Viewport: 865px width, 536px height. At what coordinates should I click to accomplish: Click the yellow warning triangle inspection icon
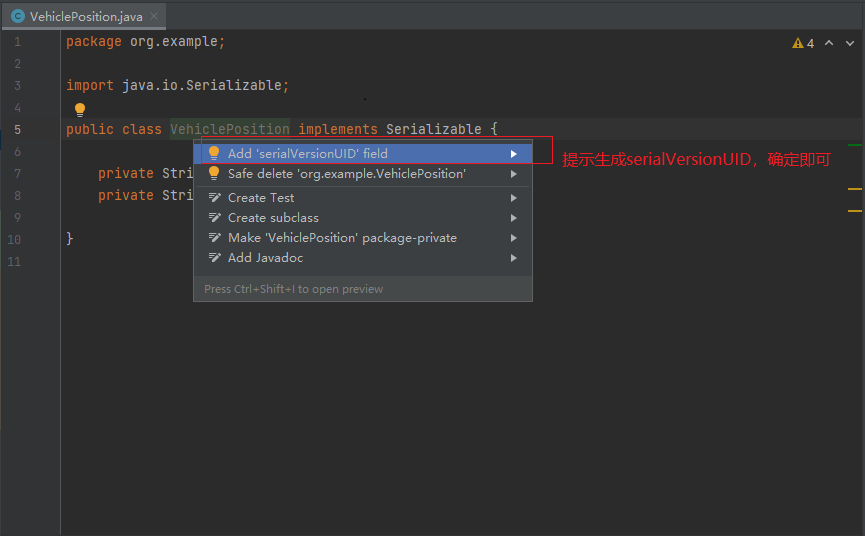[x=798, y=43]
